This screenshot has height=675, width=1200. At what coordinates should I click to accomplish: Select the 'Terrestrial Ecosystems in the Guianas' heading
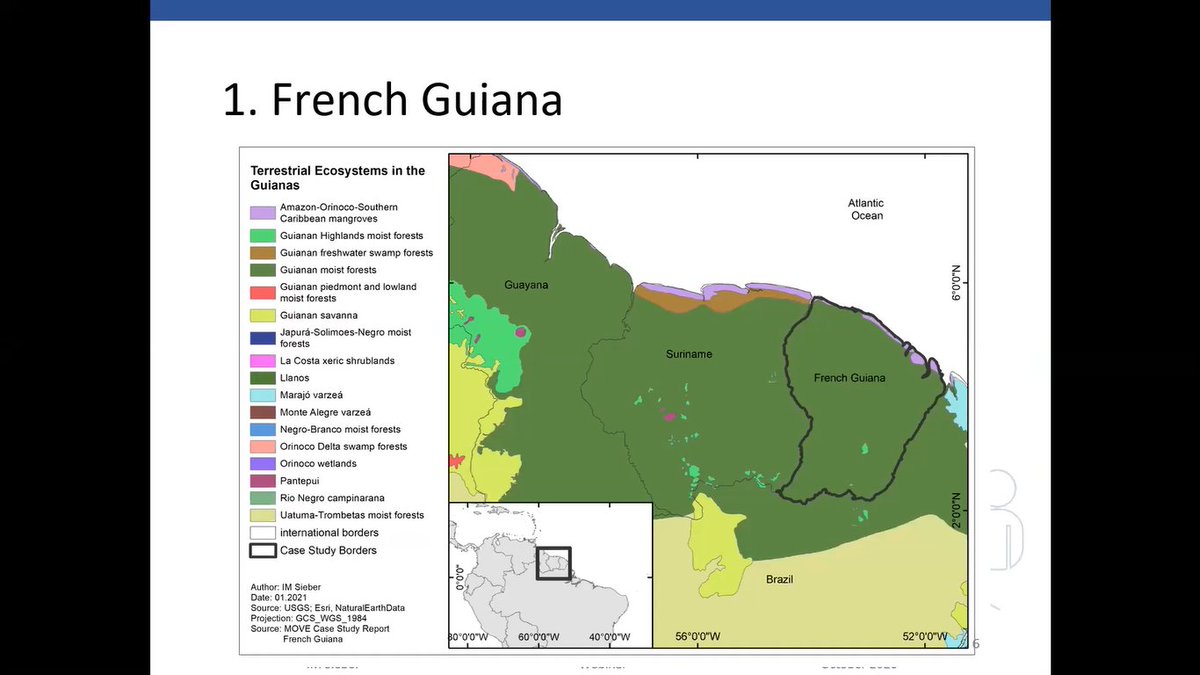point(337,178)
